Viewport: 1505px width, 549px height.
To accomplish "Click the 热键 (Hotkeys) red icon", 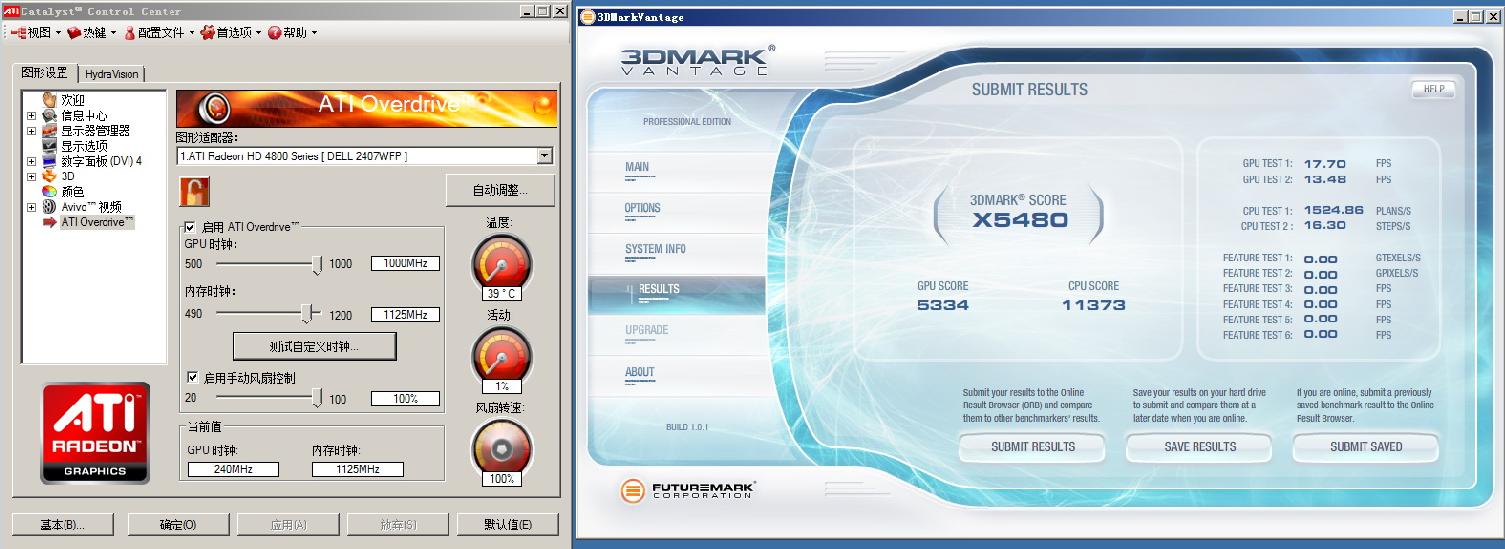I will pos(75,33).
